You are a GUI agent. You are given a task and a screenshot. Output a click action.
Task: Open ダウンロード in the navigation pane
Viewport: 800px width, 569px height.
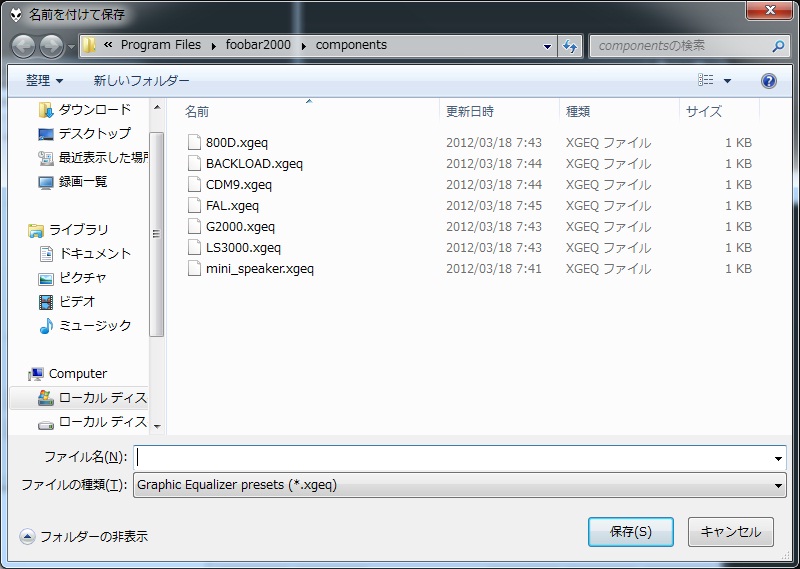pos(85,109)
